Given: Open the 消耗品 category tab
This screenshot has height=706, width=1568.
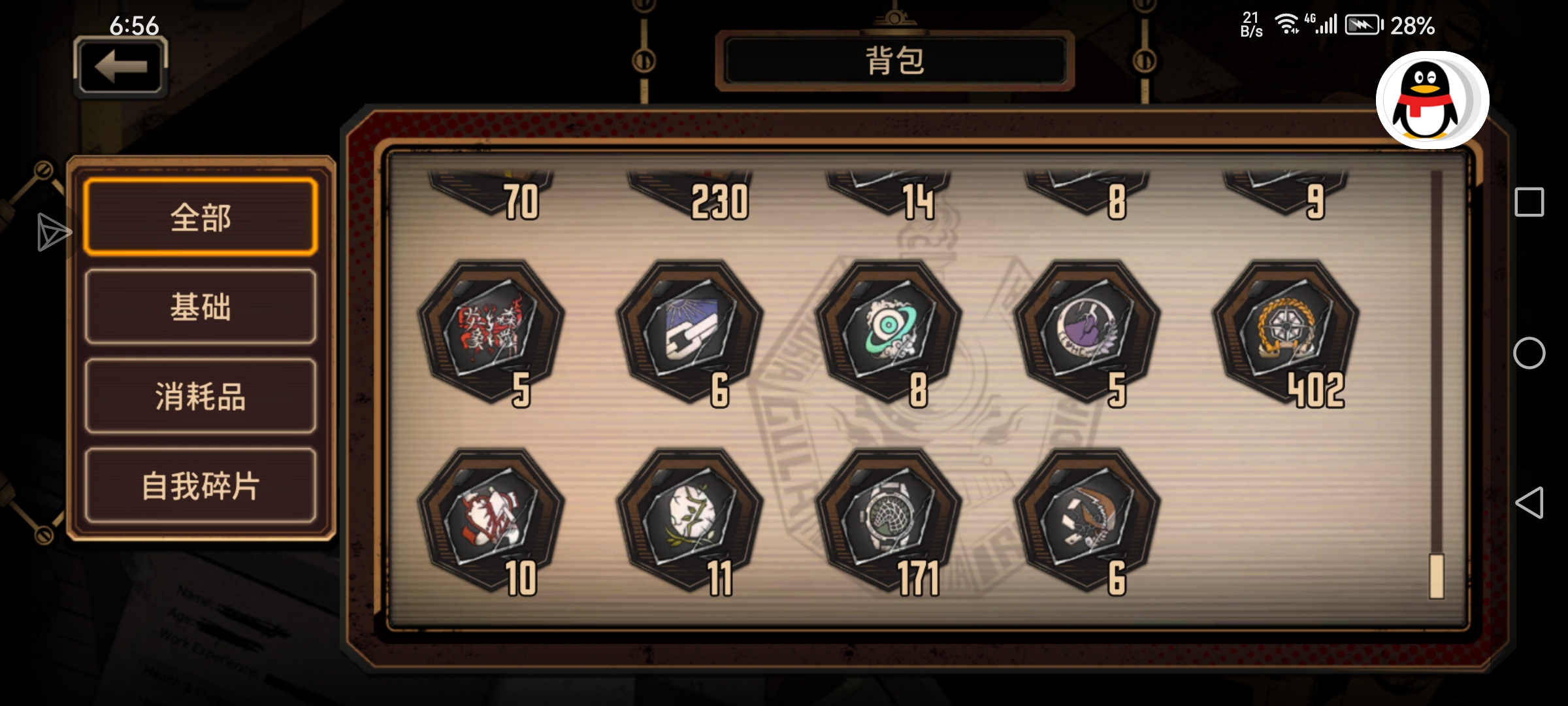Looking at the screenshot, I should coord(201,396).
